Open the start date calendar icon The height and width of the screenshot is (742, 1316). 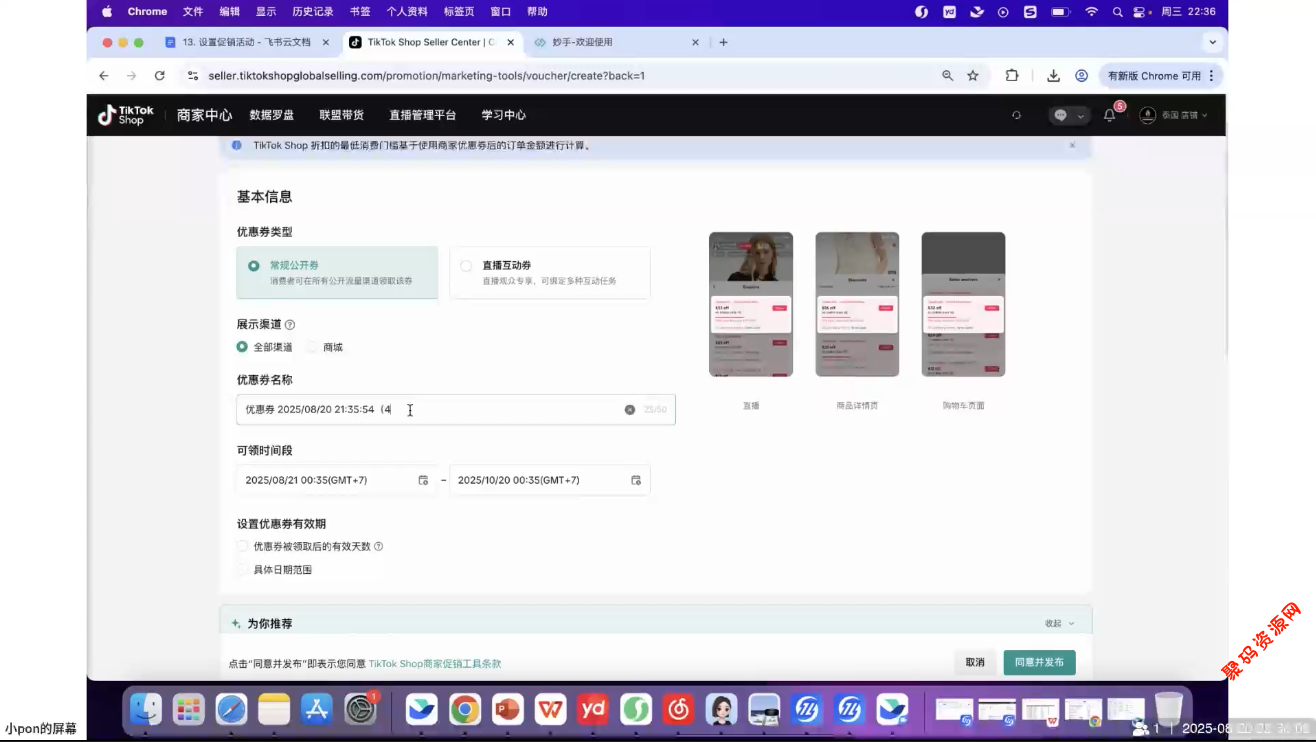point(423,480)
